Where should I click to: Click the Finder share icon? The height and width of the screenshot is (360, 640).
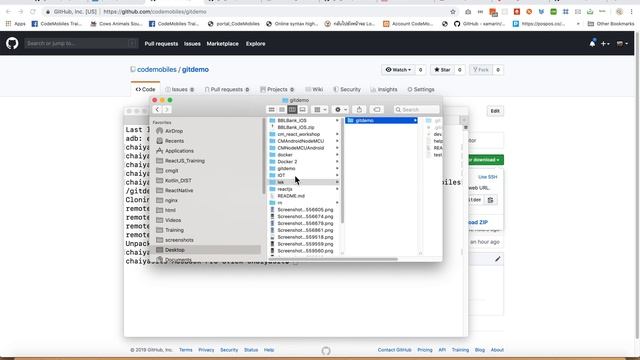click(x=359, y=109)
